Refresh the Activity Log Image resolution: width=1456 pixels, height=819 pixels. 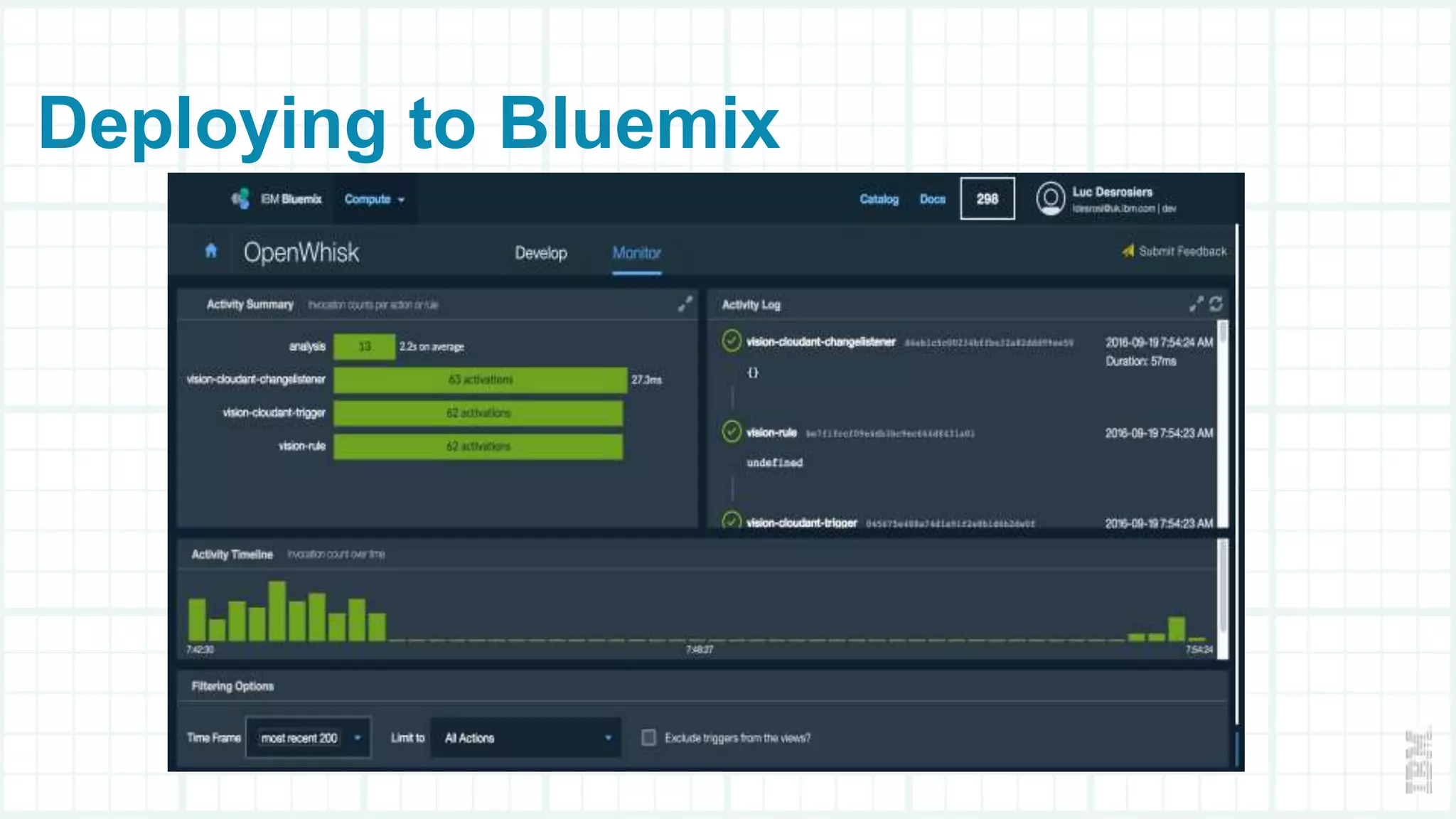[x=1216, y=304]
